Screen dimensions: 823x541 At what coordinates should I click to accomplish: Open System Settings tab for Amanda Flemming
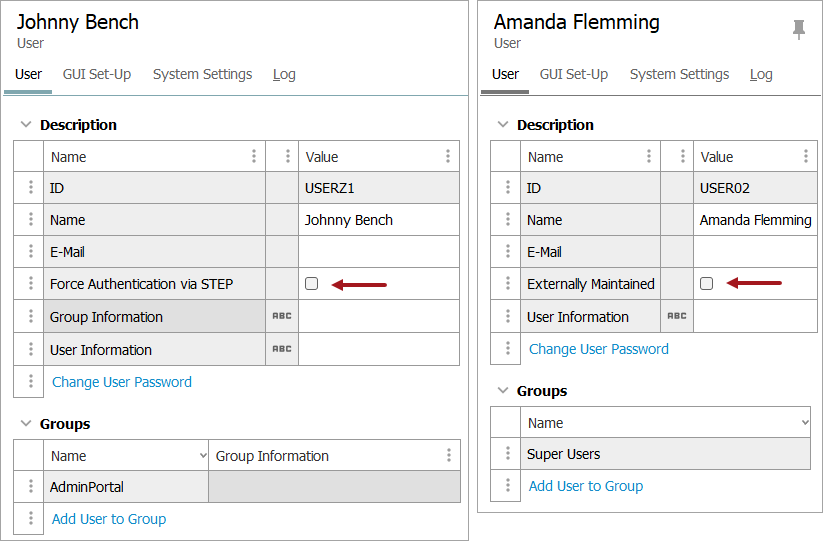pos(679,75)
